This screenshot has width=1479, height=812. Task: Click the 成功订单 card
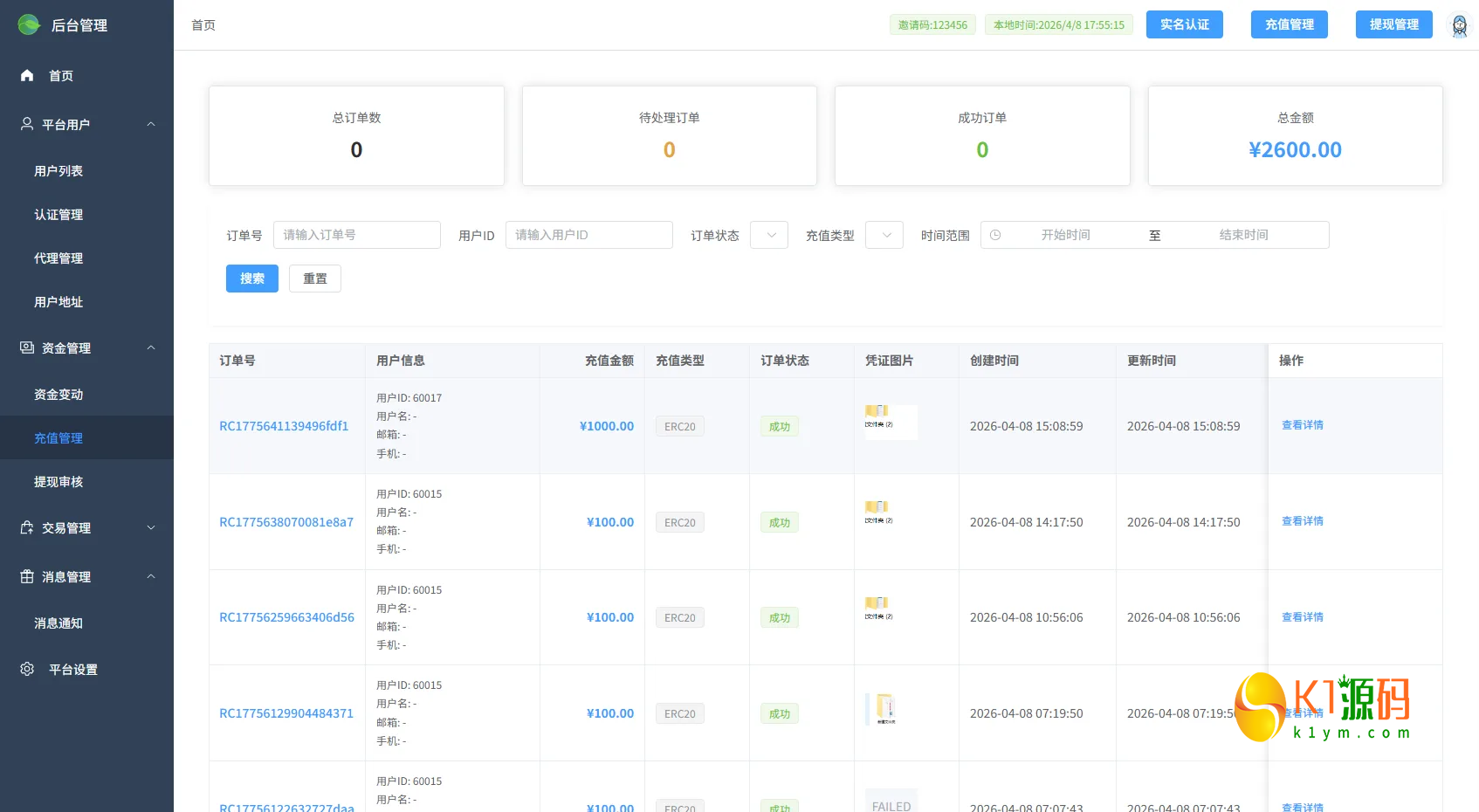(982, 135)
